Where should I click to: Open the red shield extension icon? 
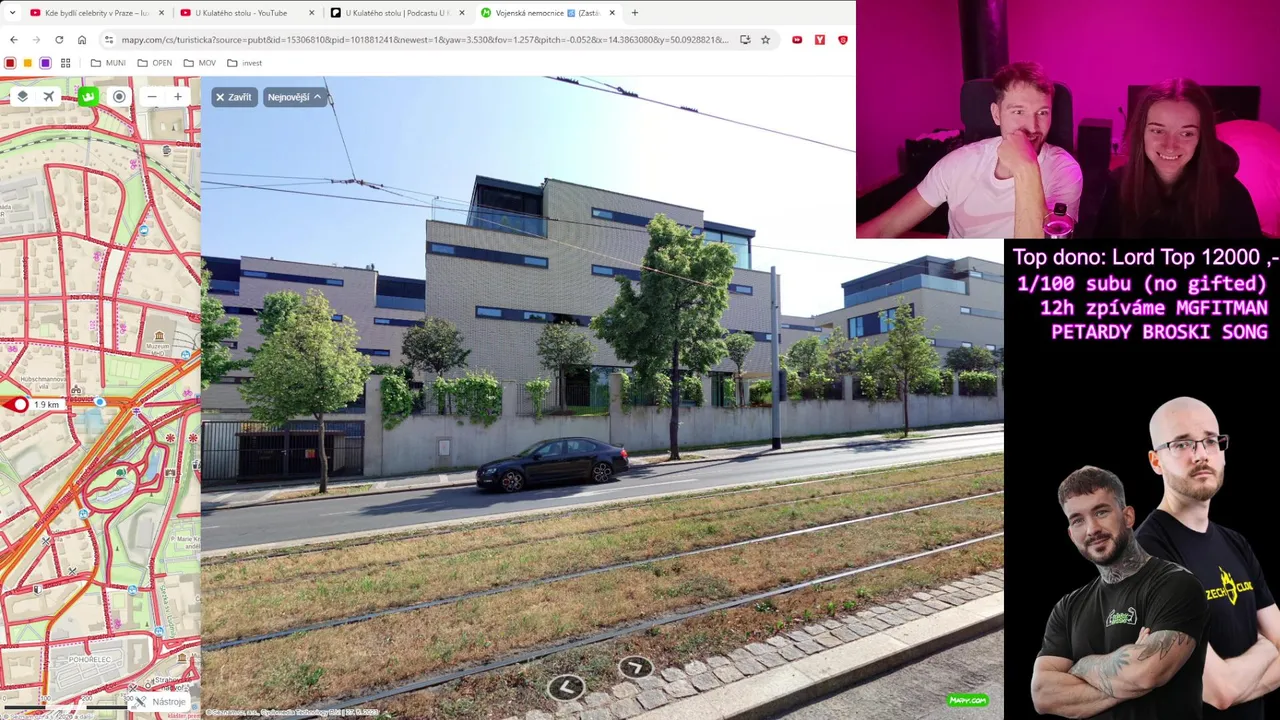tap(843, 40)
